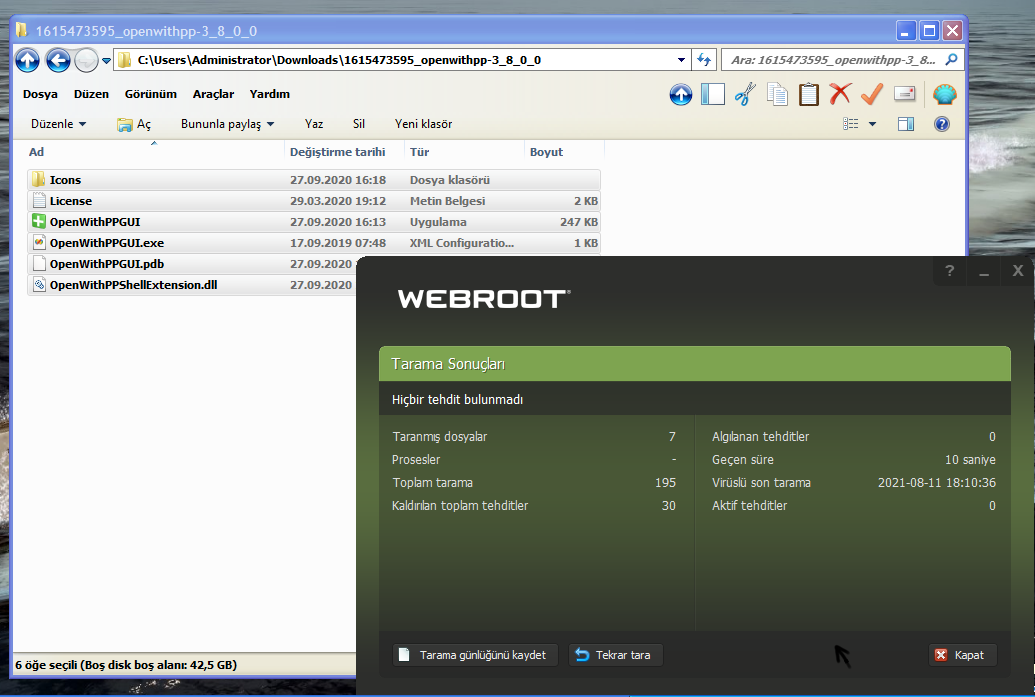Select the OpenWithPPGUI.pdb file
Screen dimensions: 1035x697
click(x=192, y=264)
